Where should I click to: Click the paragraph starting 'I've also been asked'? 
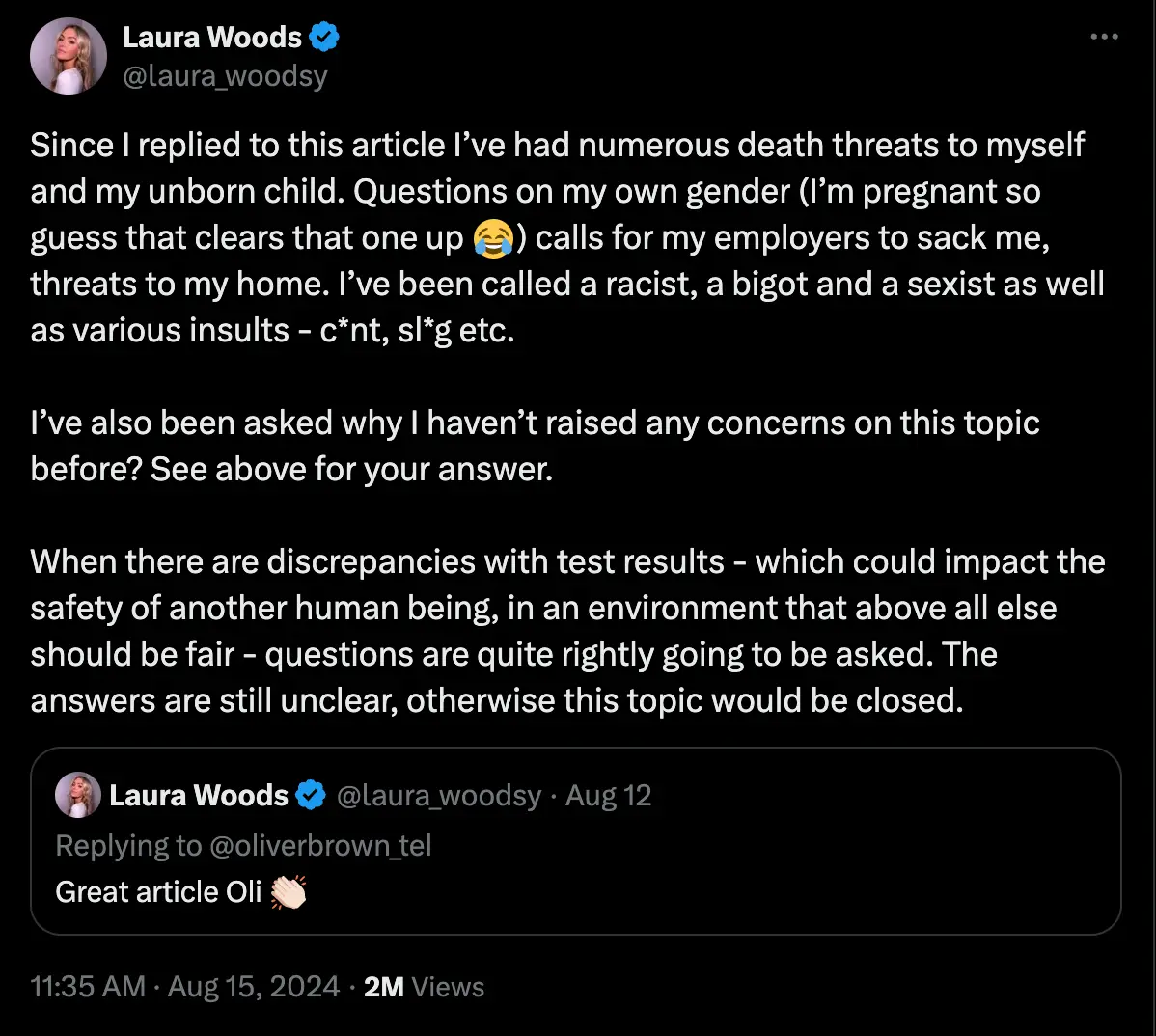click(x=535, y=446)
